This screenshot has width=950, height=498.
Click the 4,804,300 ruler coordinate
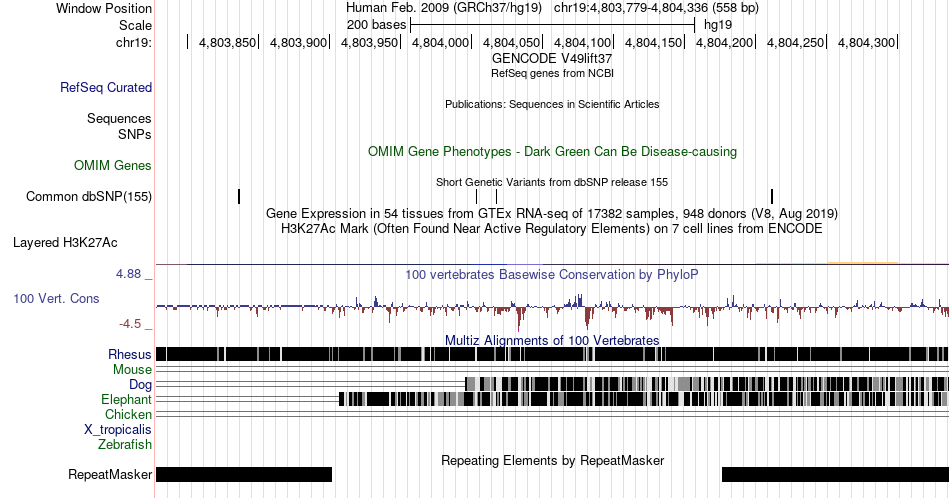(866, 42)
